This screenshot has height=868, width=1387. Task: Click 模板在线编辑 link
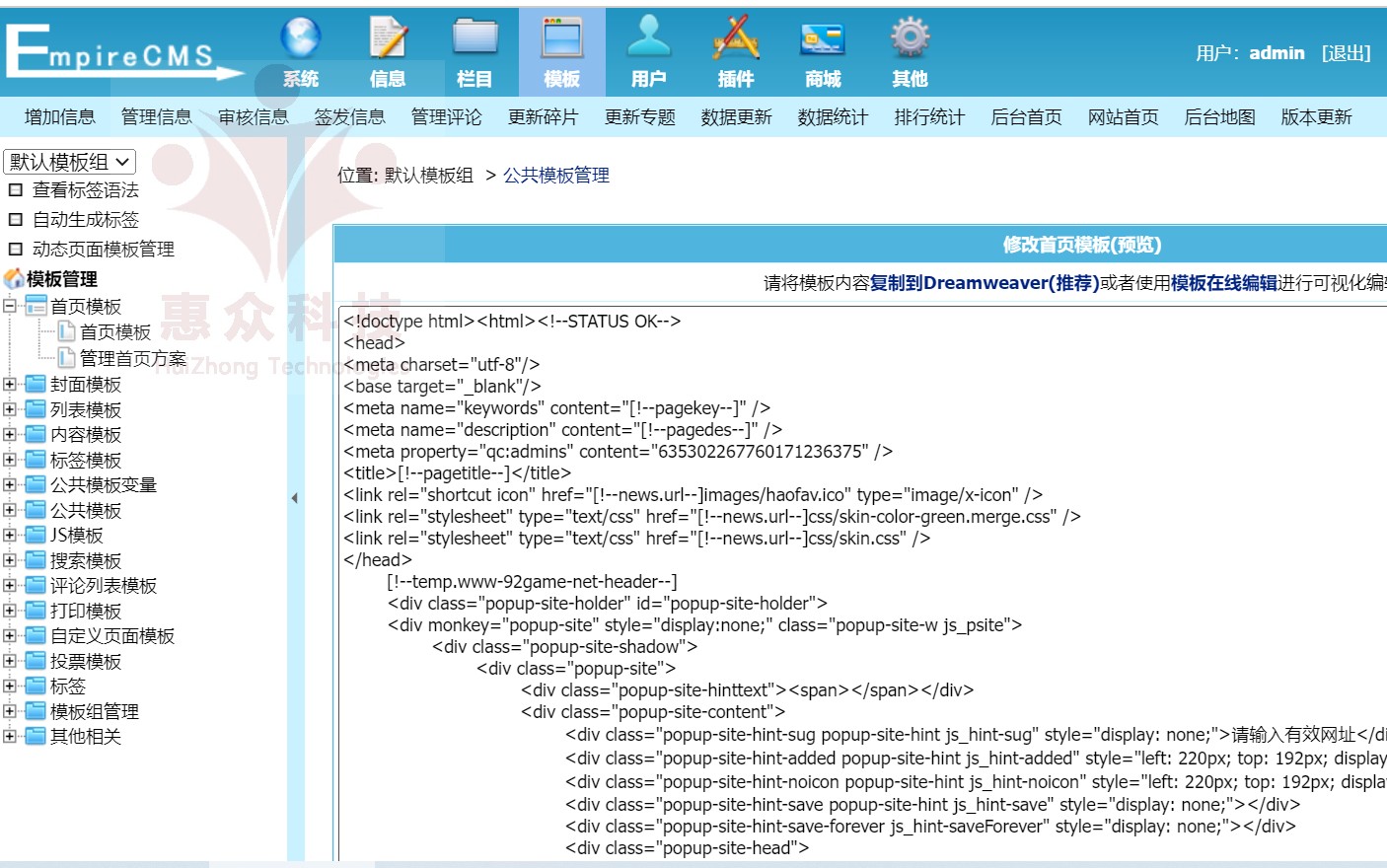1224,283
